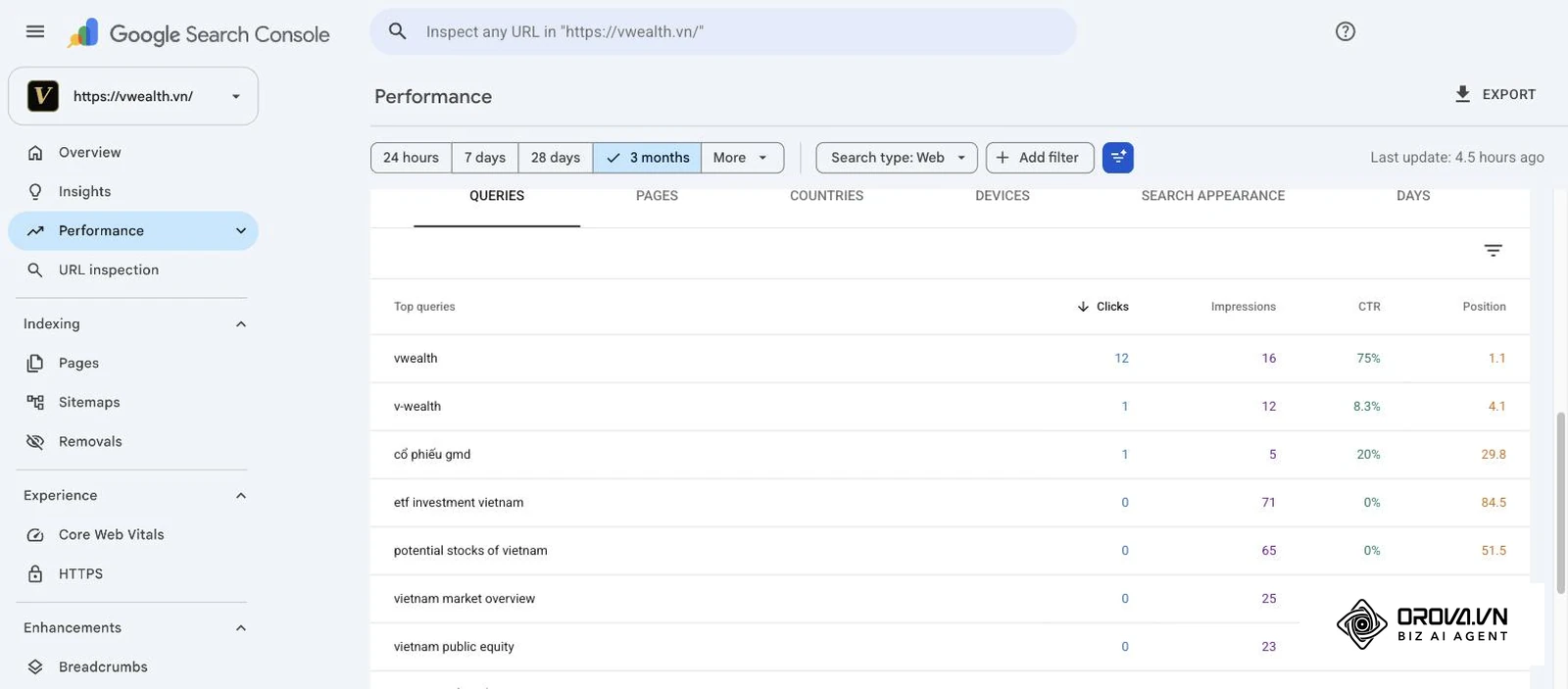Switch to the DEVICES tab

[x=1003, y=197]
